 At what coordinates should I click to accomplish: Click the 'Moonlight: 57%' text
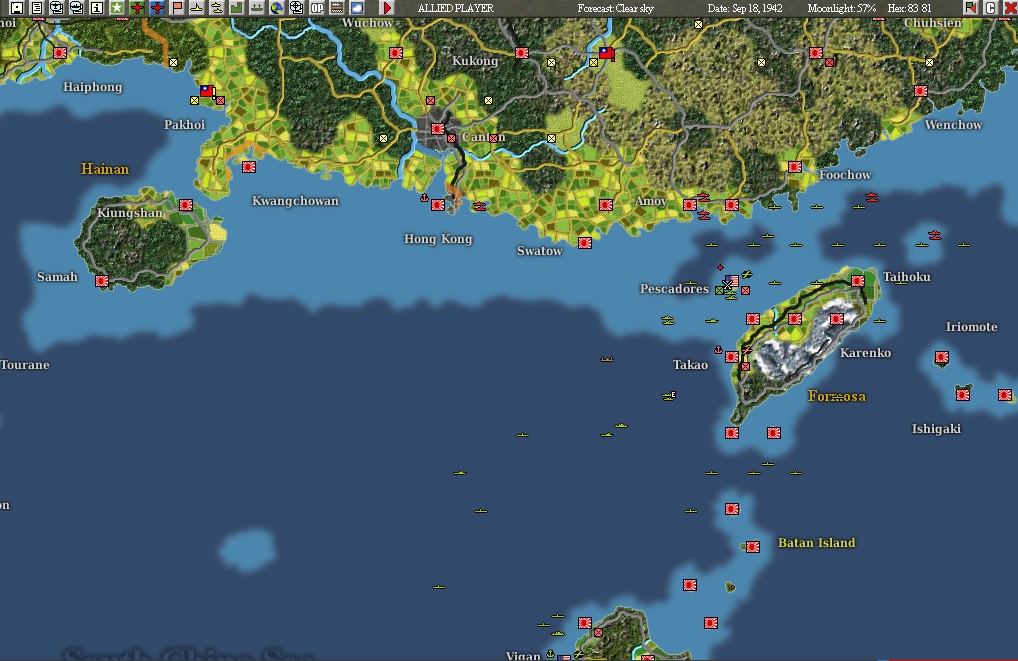[x=841, y=8]
